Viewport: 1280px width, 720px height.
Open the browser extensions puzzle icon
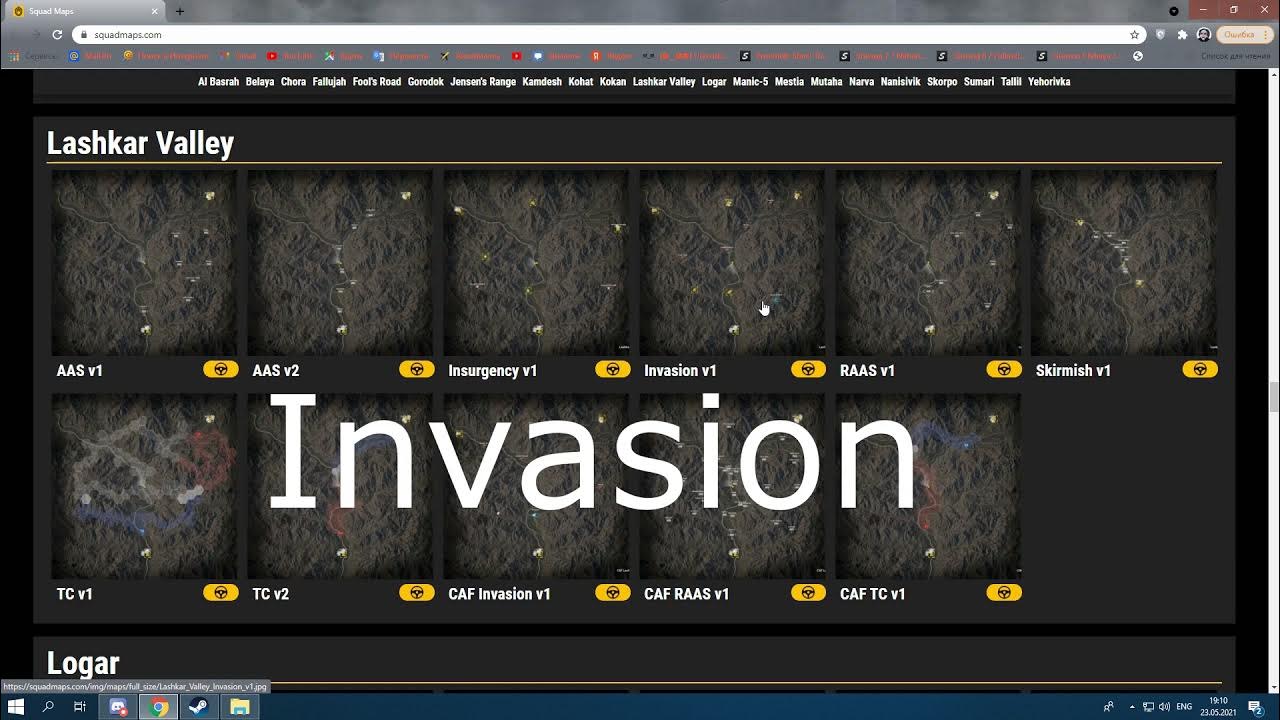[1182, 34]
